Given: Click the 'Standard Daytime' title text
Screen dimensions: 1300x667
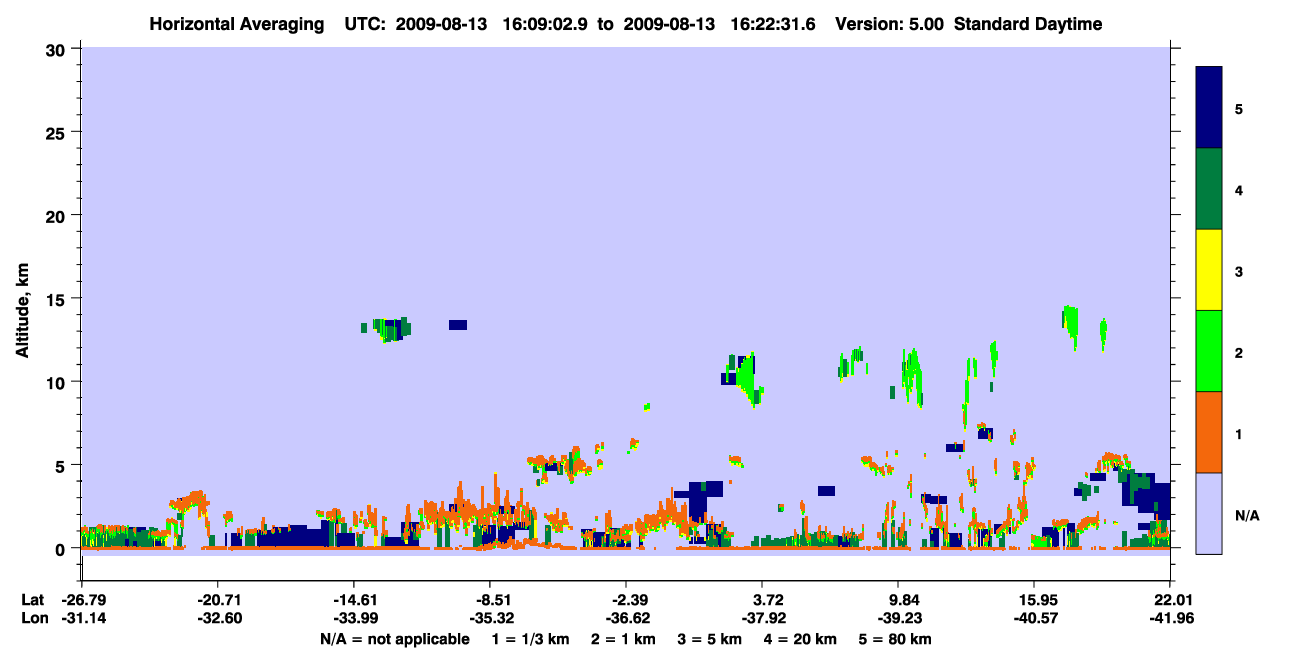Looking at the screenshot, I should [x=1028, y=24].
